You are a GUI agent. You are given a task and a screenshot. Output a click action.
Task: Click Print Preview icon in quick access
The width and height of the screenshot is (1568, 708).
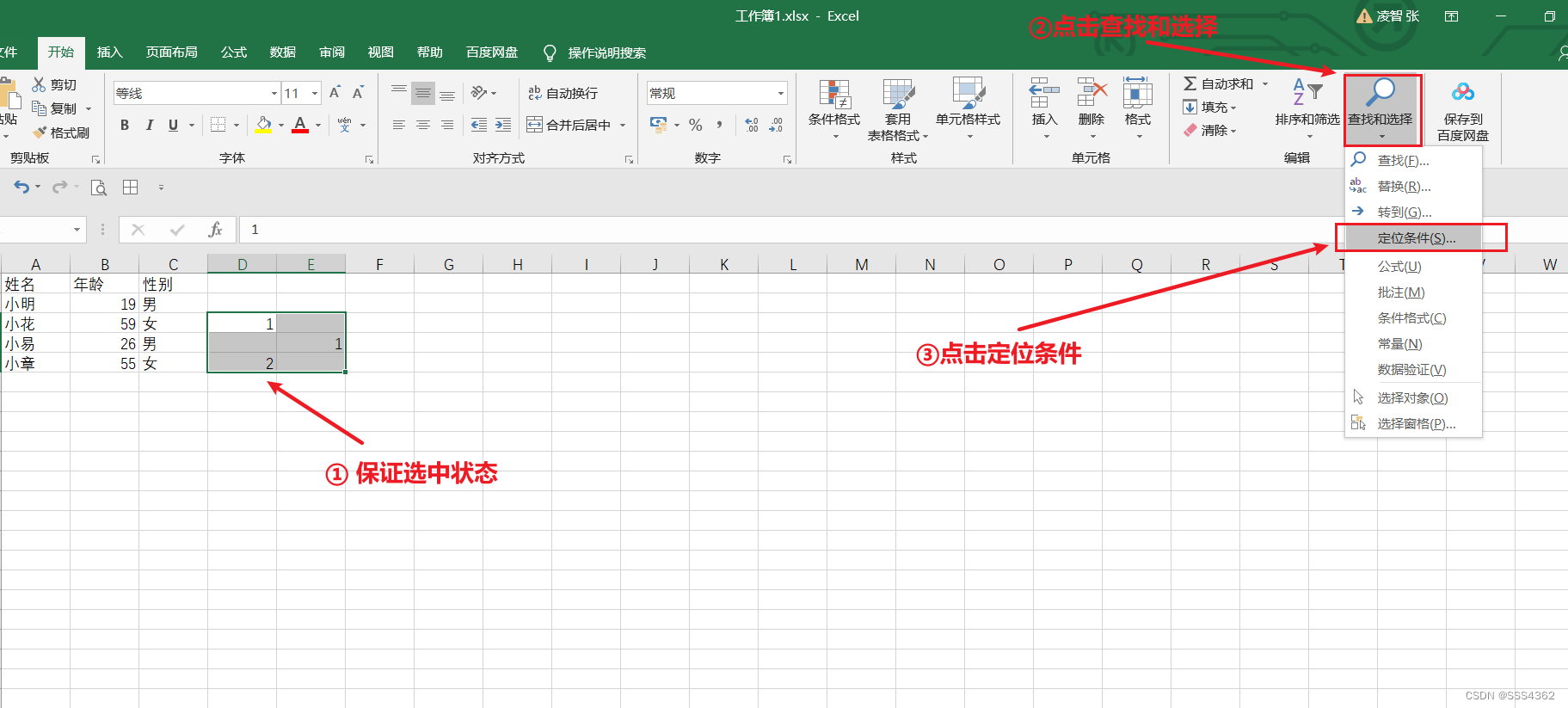point(99,187)
